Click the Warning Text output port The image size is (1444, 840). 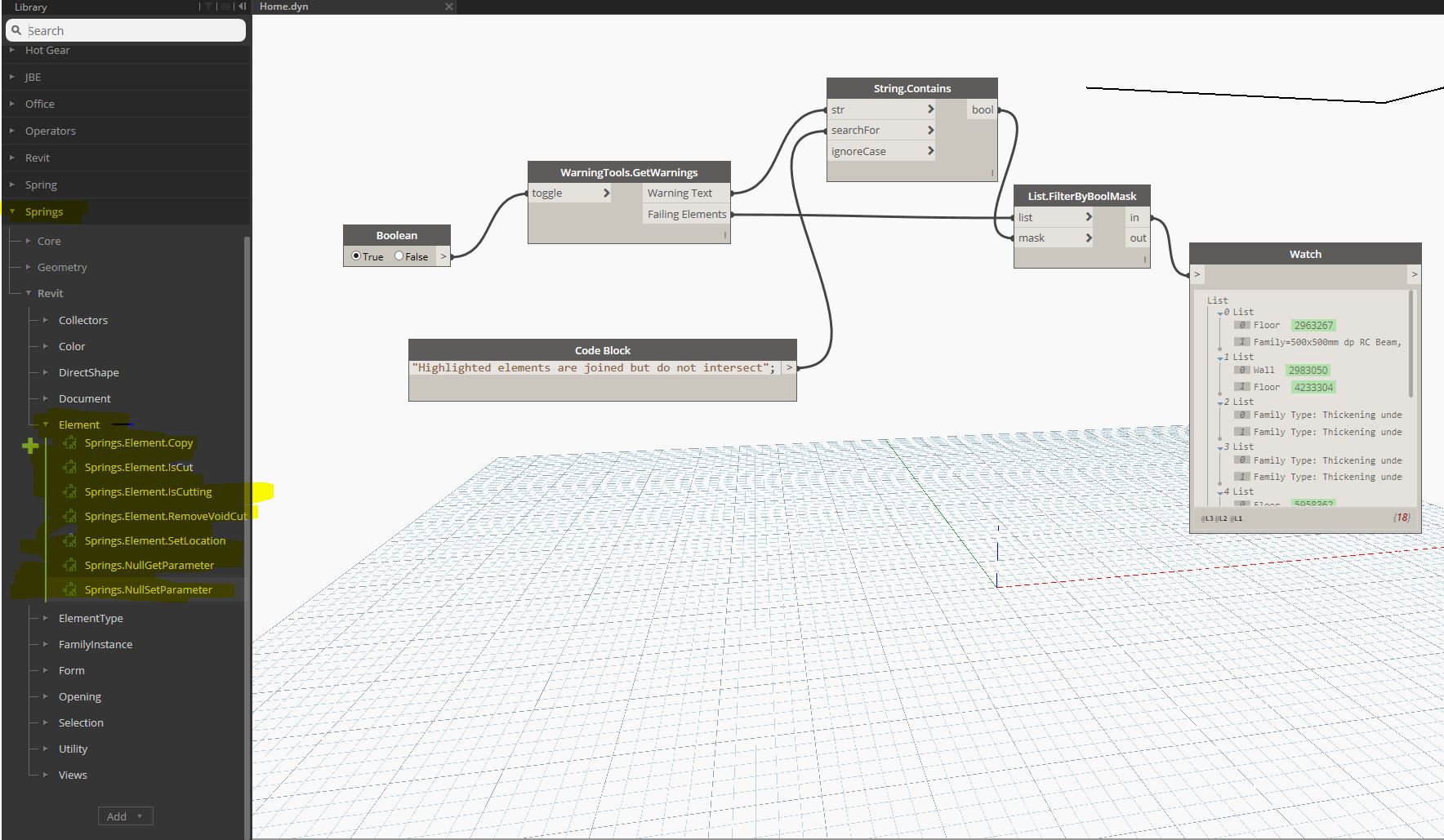[686, 193]
